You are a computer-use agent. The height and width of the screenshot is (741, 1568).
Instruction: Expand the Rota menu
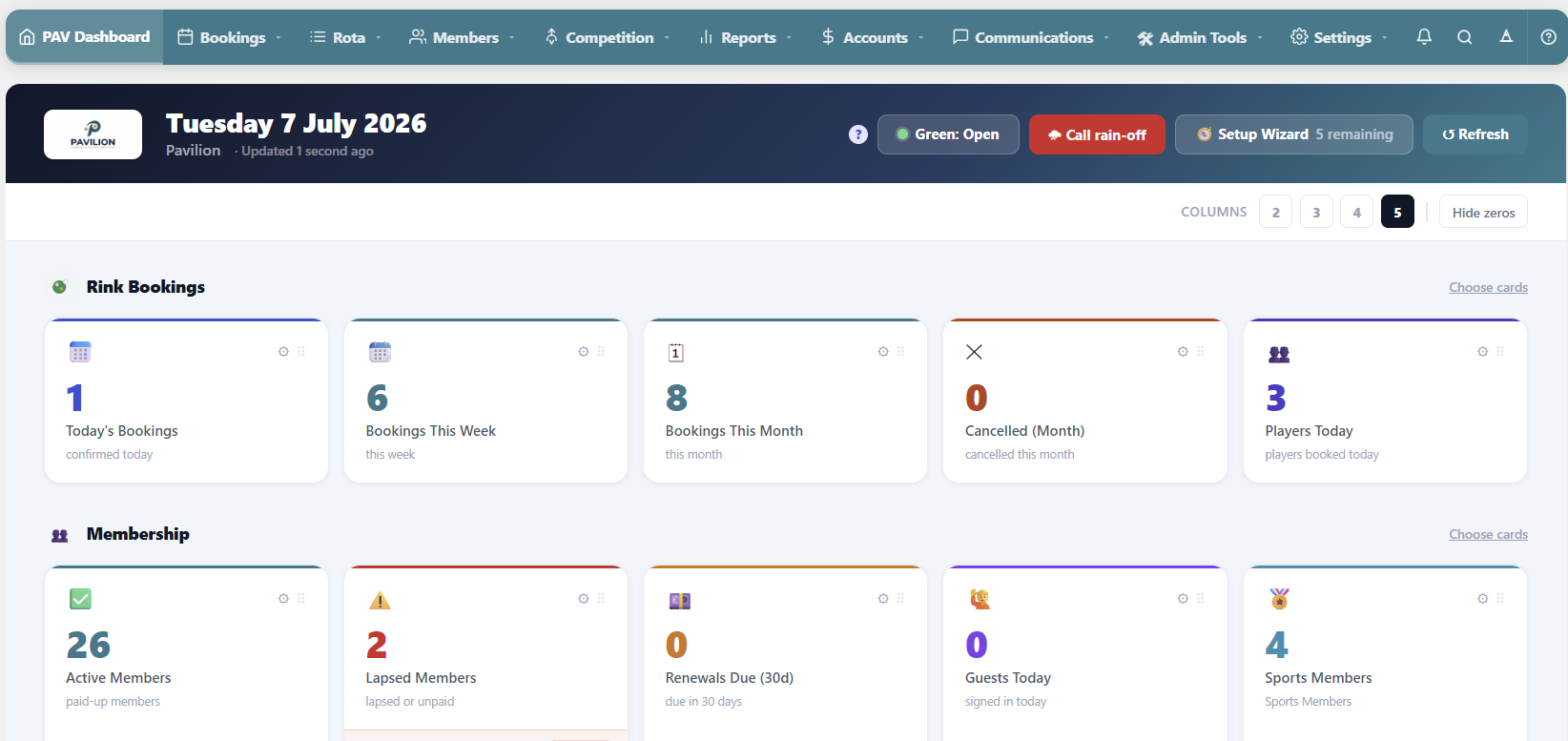[345, 37]
